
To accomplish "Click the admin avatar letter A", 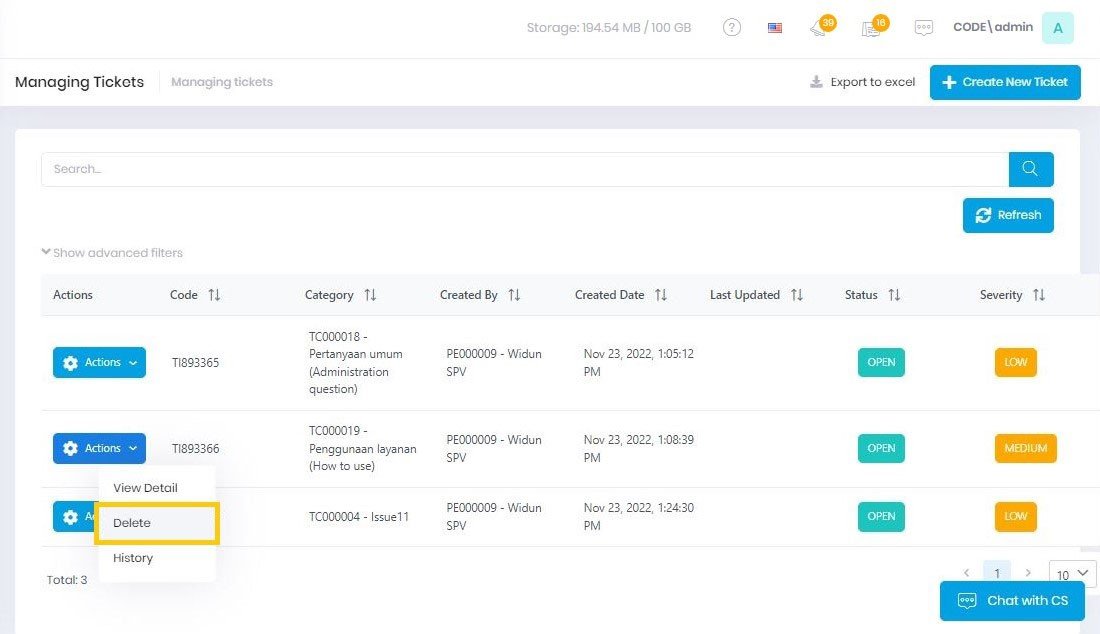I will click(x=1057, y=28).
